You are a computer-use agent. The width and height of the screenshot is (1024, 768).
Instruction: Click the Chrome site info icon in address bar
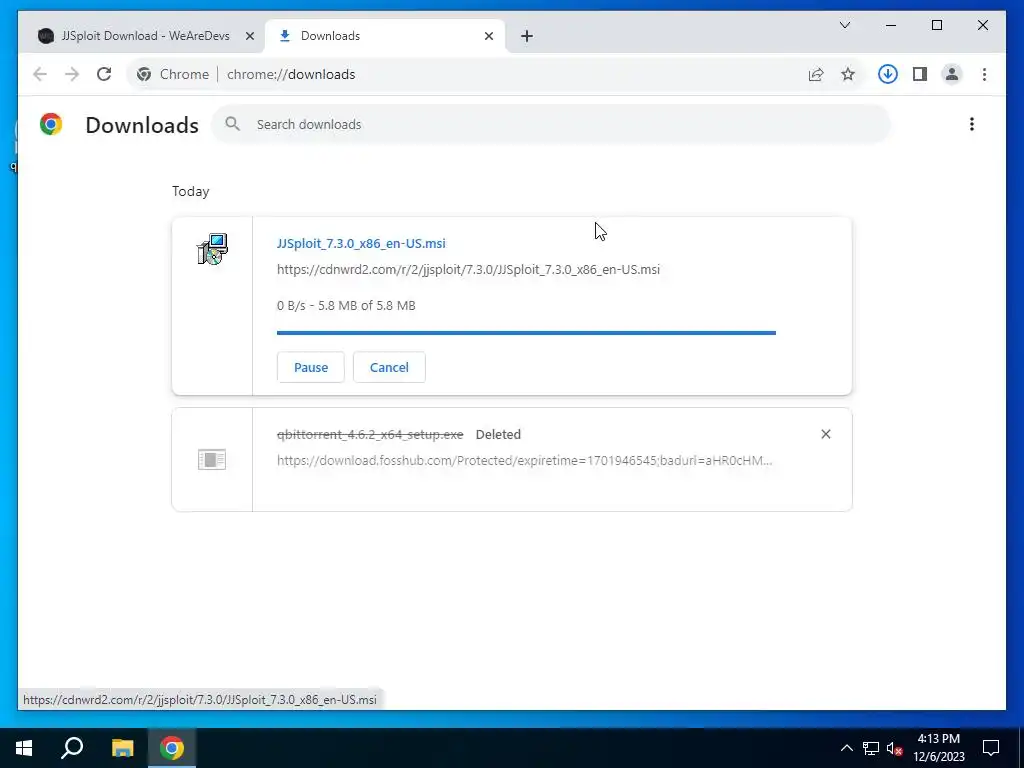144,74
